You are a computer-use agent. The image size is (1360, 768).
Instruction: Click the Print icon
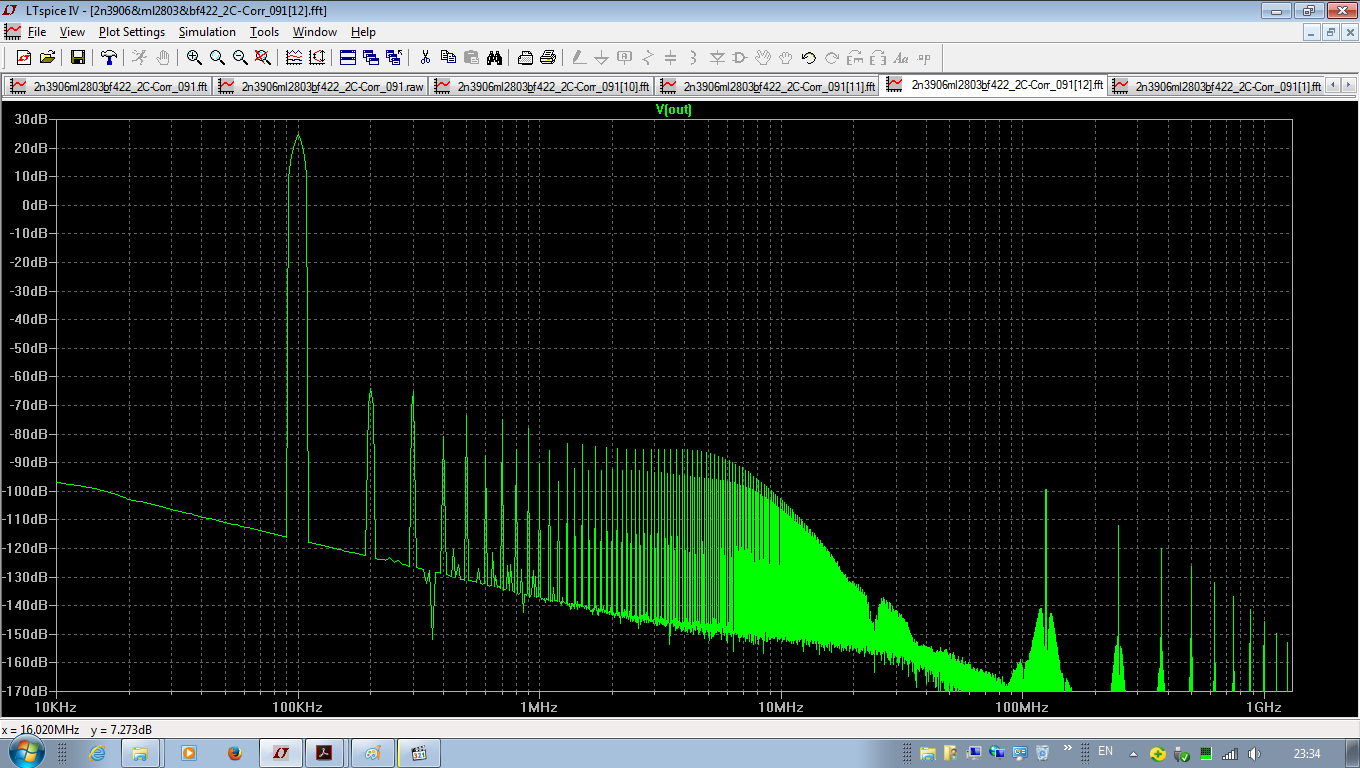[548, 58]
